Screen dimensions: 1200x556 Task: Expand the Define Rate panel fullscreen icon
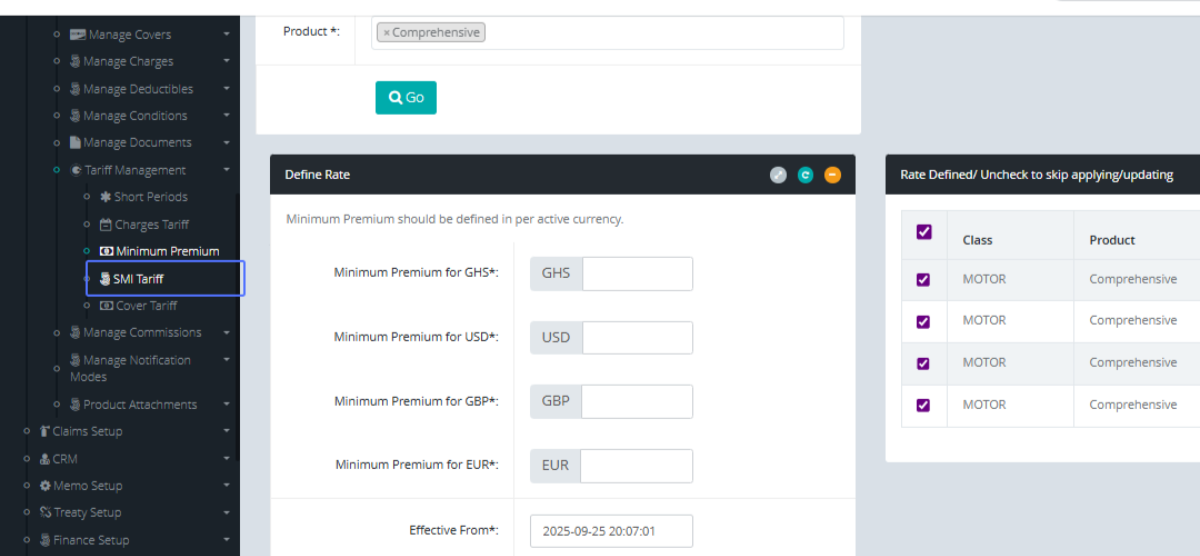point(778,175)
